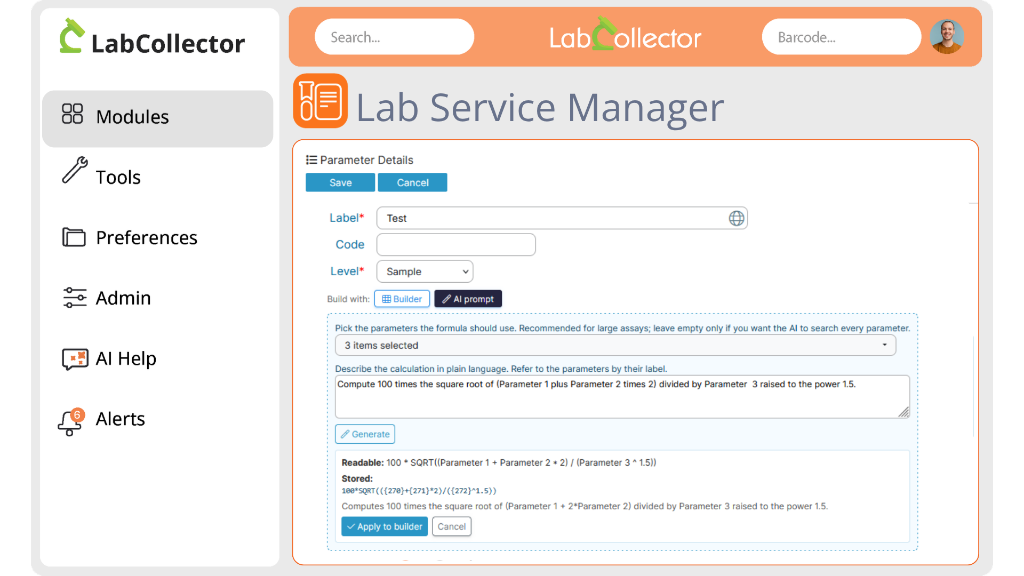Screen dimensions: 1024x576
Task: Click the Alerts bell icon with badge
Action: click(71, 421)
